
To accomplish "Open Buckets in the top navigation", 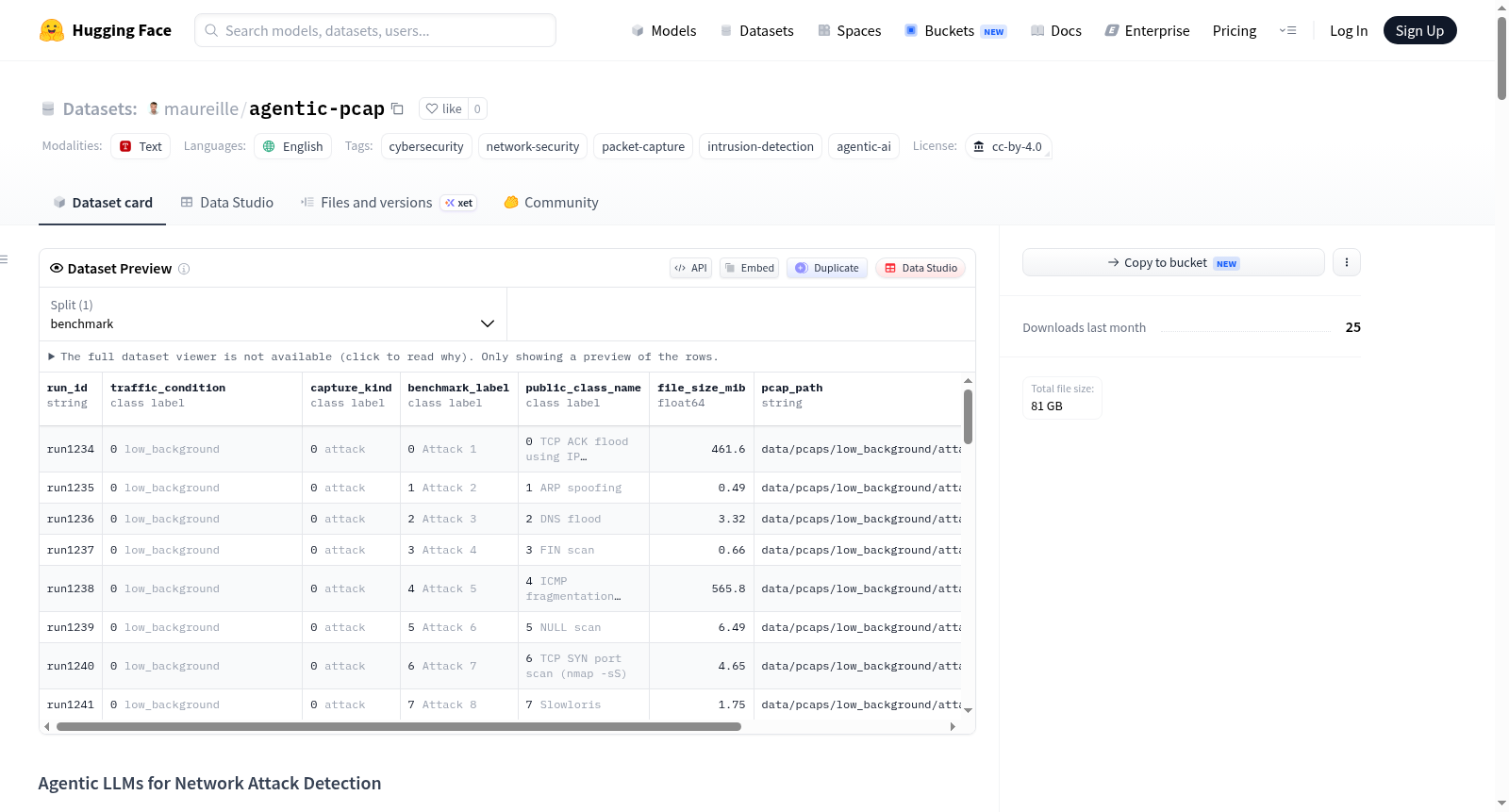I will click(955, 31).
